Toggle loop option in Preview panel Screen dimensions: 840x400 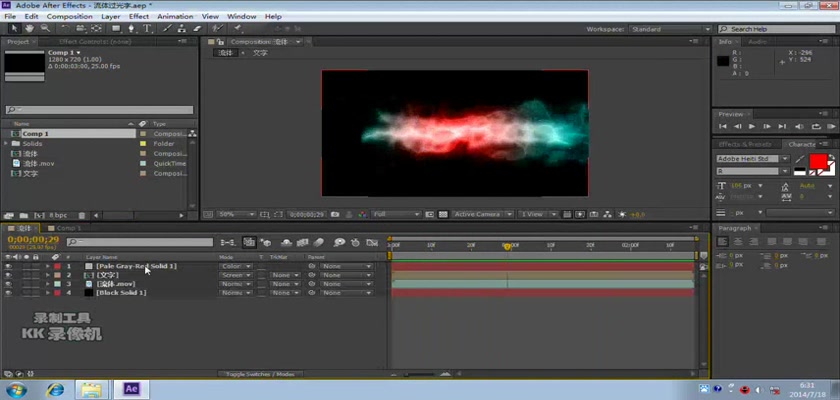816,126
